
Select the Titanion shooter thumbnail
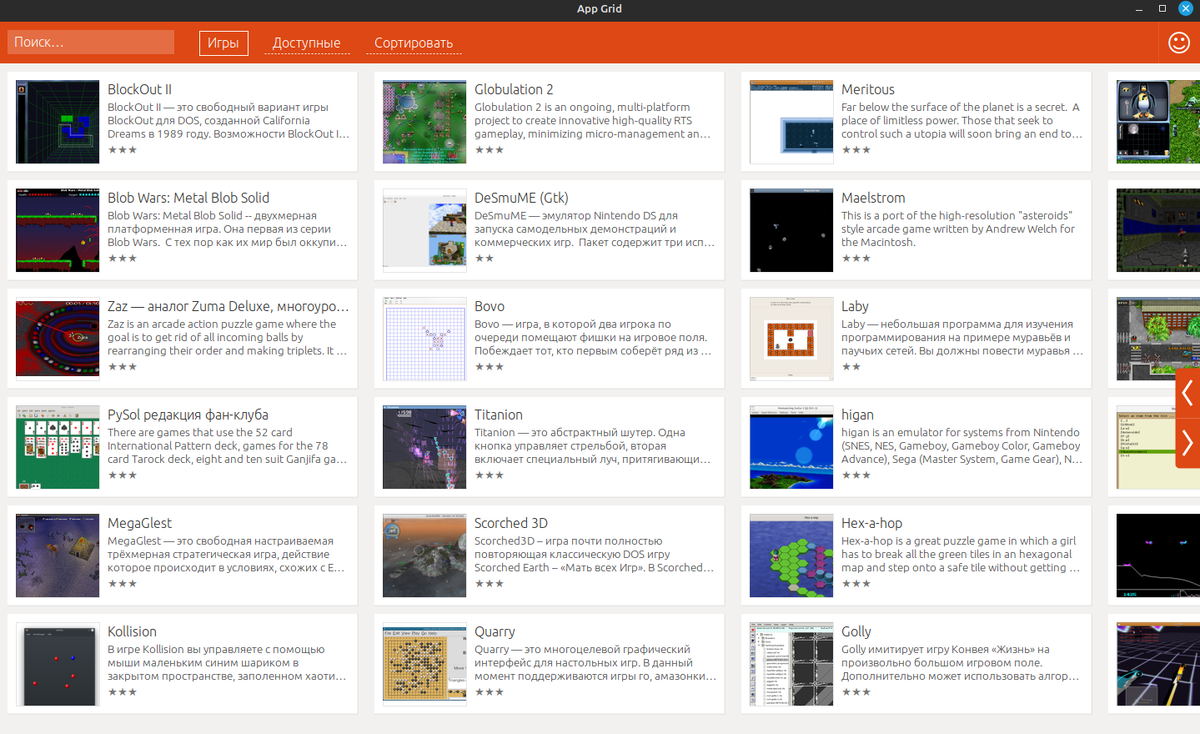[424, 447]
